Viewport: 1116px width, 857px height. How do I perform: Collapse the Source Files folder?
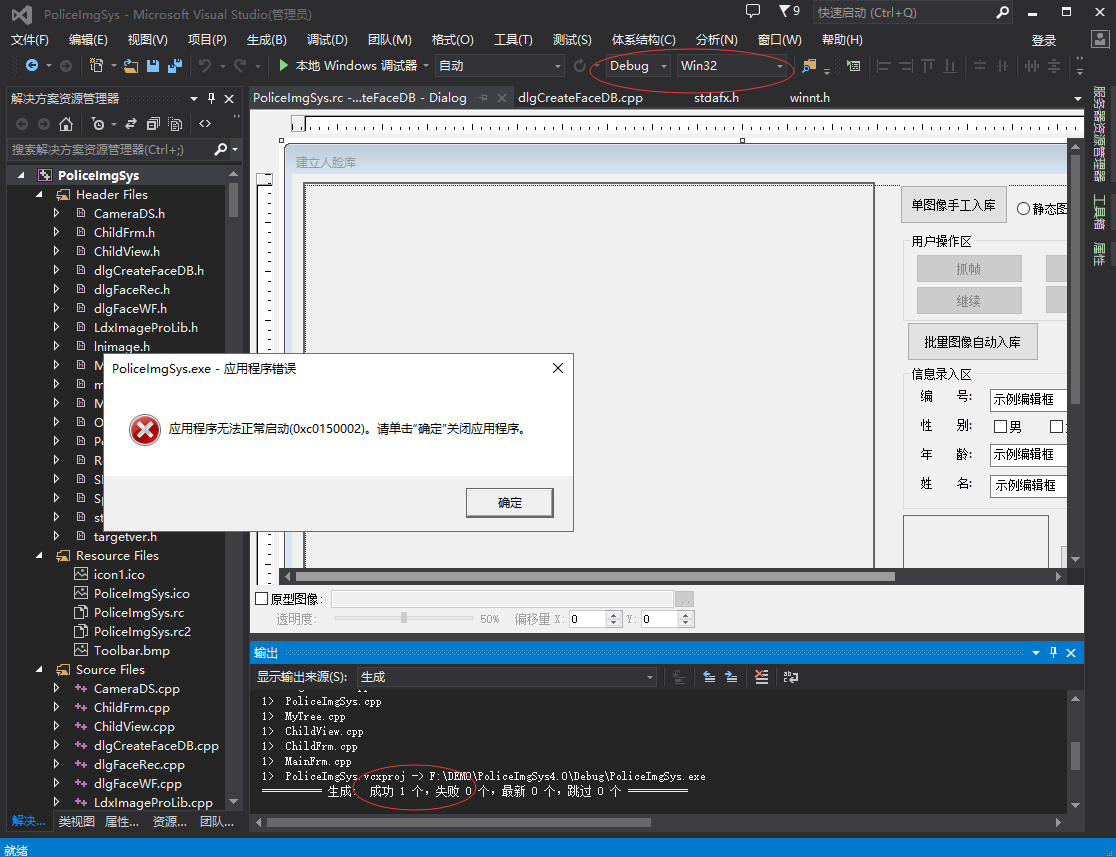point(39,670)
